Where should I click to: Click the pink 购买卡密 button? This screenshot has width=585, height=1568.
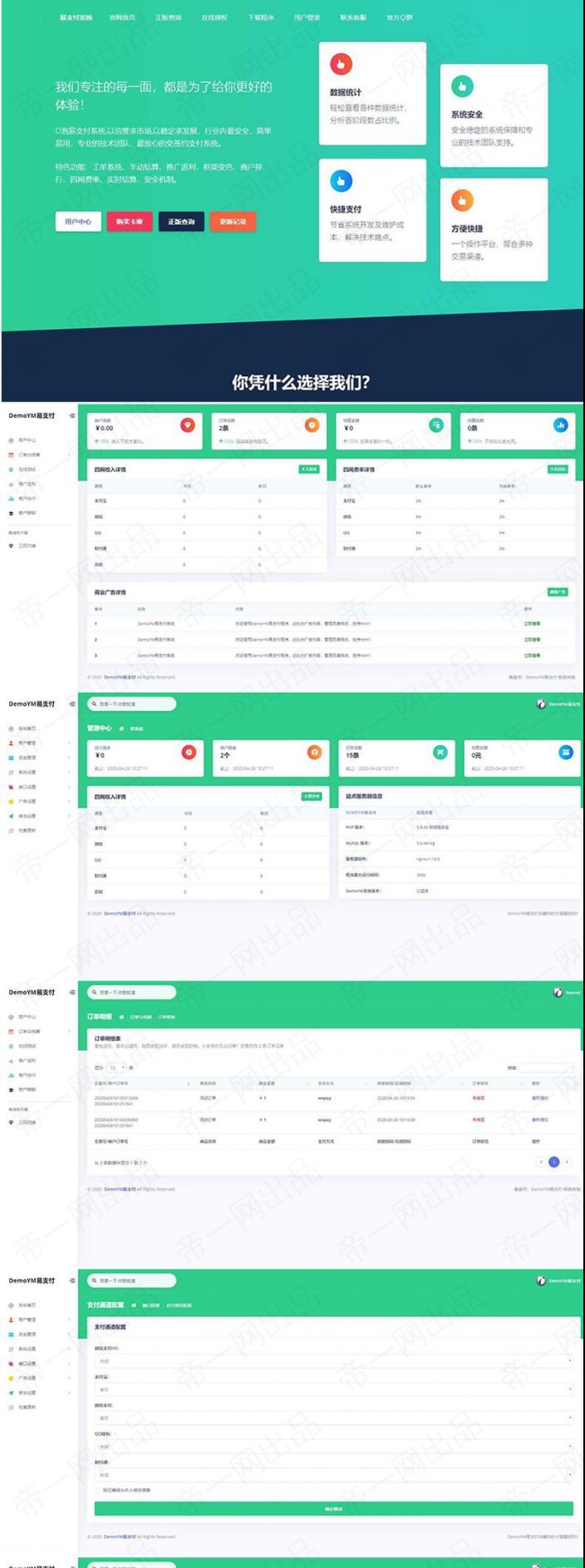click(129, 222)
